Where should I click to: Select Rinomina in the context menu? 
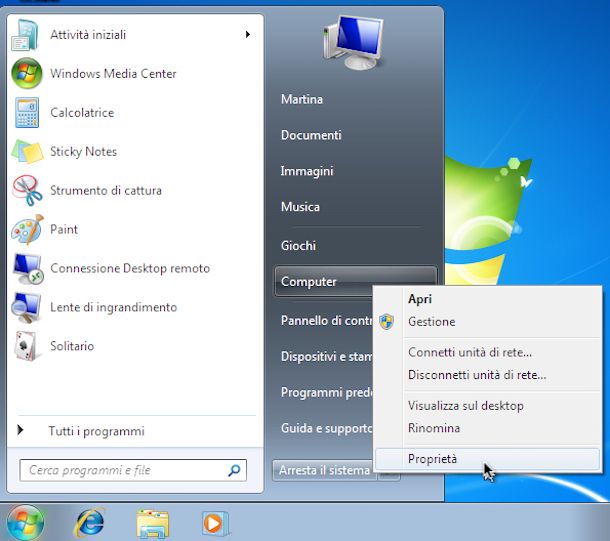[x=488, y=428]
